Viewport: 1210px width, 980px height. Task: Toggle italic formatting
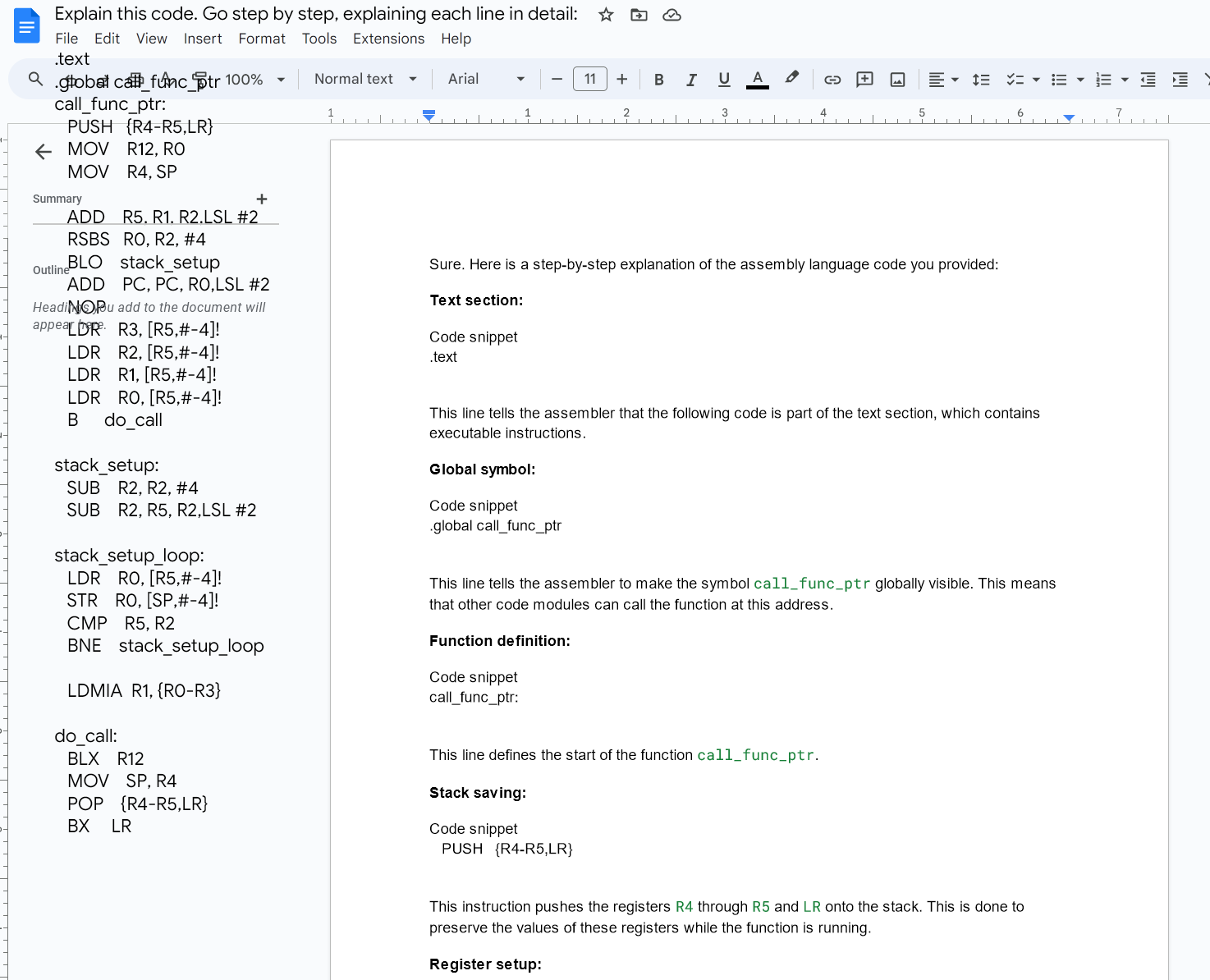coord(691,79)
